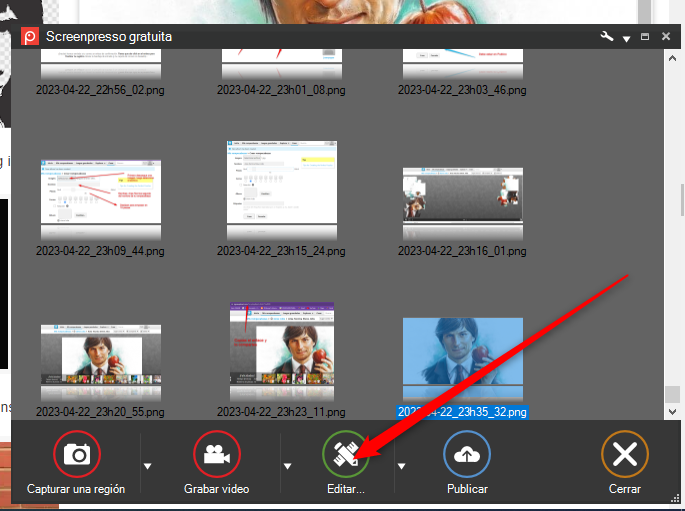Click the file name 2023-04-22_23h20_55.png
This screenshot has width=685, height=511.
(100, 412)
